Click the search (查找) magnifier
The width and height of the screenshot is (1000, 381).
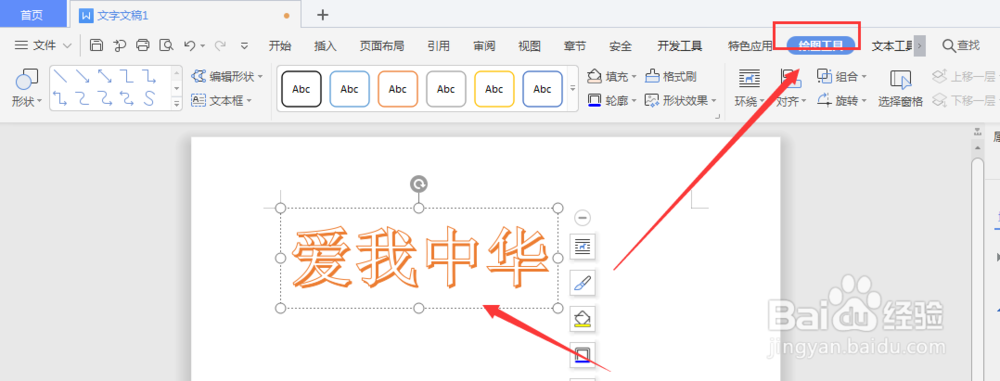pyautogui.click(x=960, y=45)
